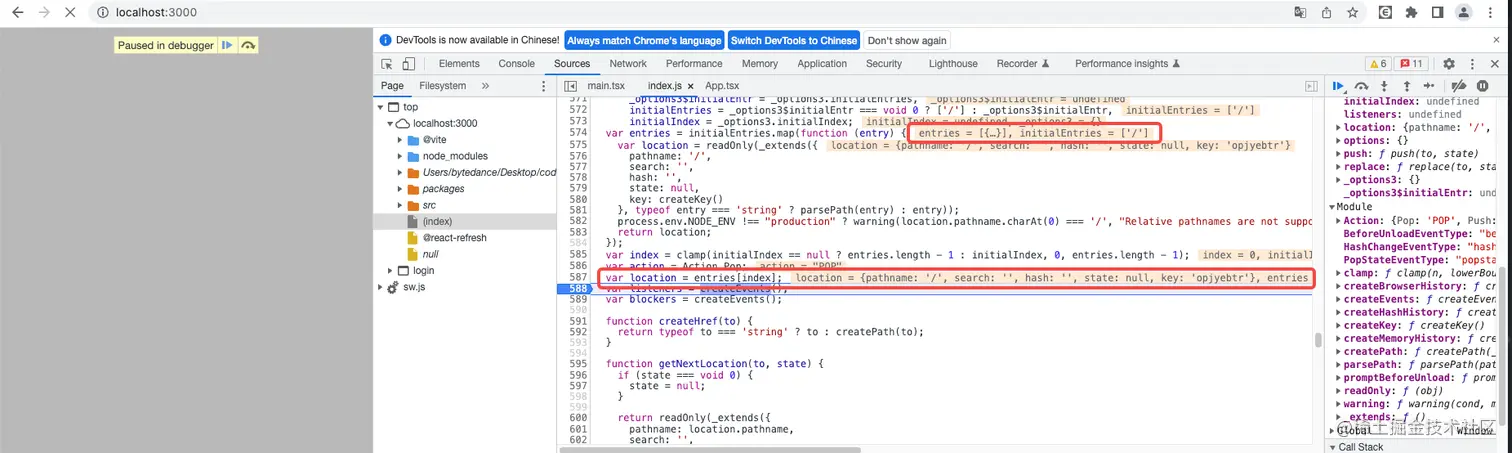Select the (index) file in tree
This screenshot has height=453, width=1512.
tap(465, 222)
